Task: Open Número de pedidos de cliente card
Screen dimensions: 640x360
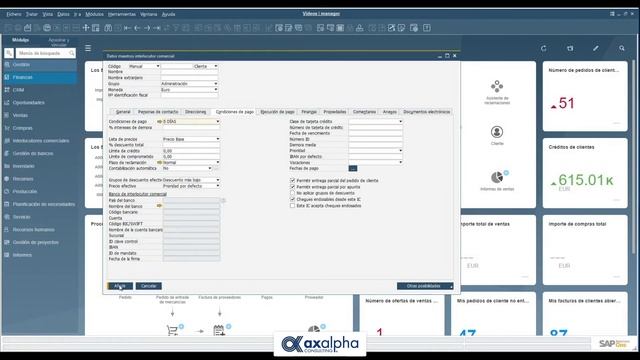Action: pos(585,96)
